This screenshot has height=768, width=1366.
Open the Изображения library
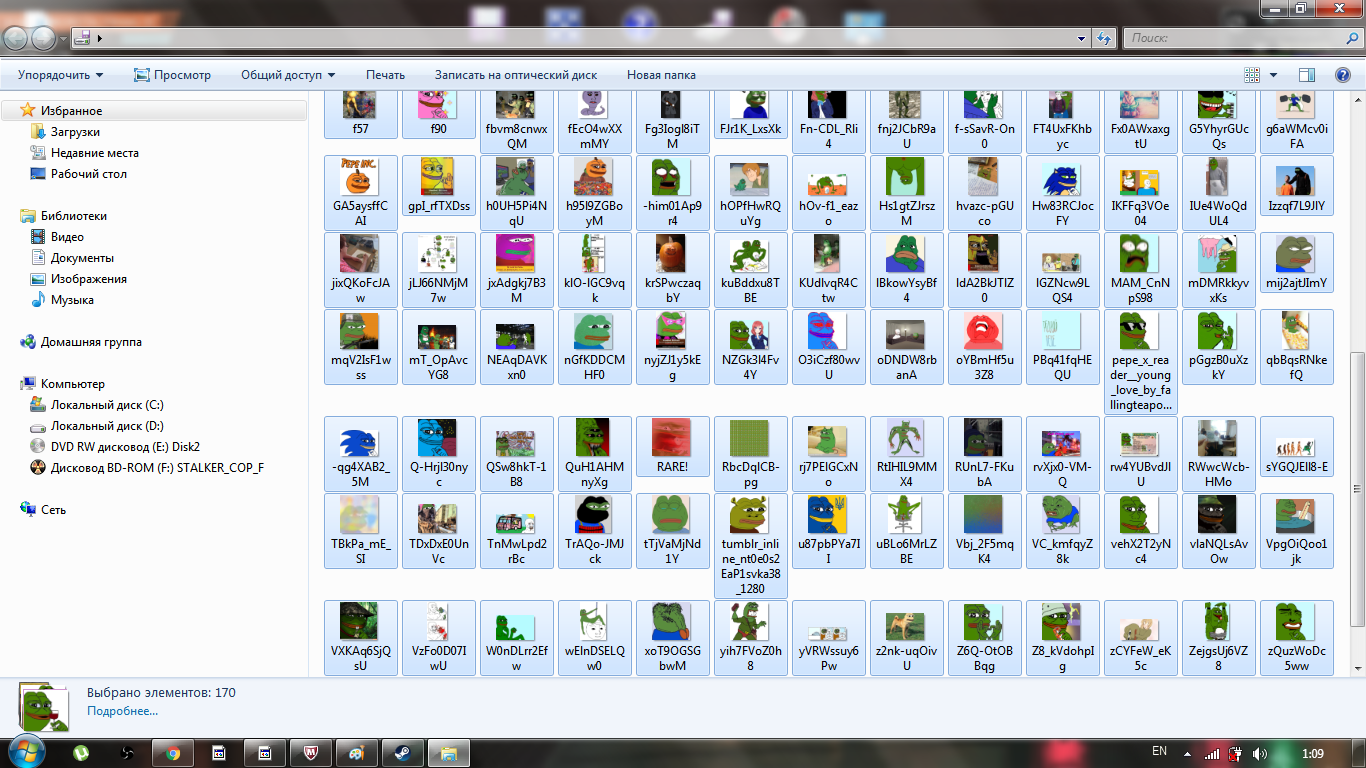pyautogui.click(x=89, y=279)
